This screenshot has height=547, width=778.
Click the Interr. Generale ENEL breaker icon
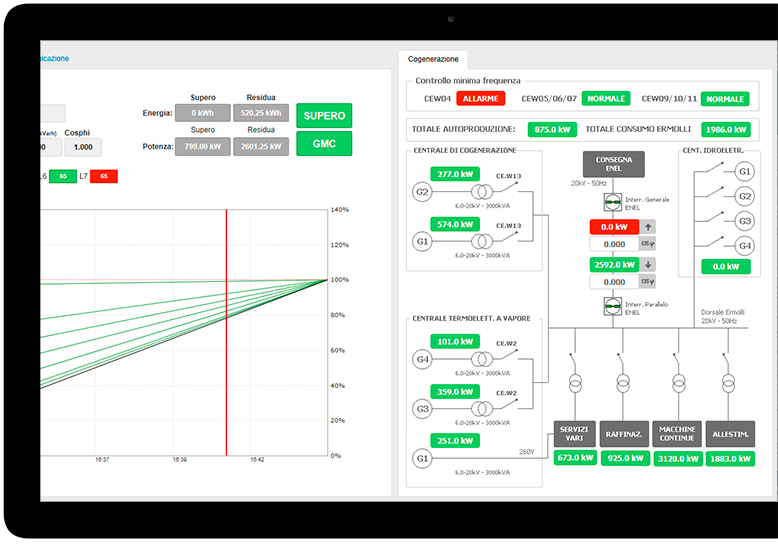click(x=613, y=201)
